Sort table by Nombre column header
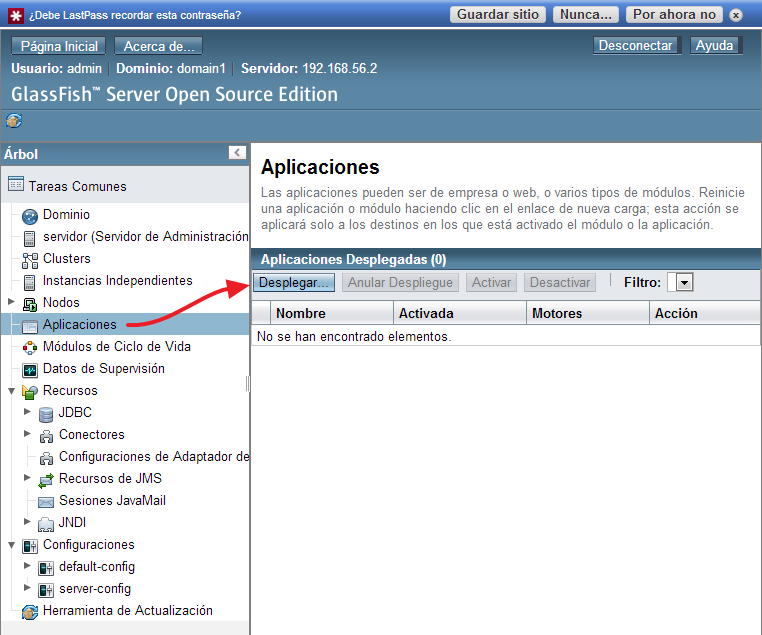This screenshot has height=635, width=762. coord(300,313)
